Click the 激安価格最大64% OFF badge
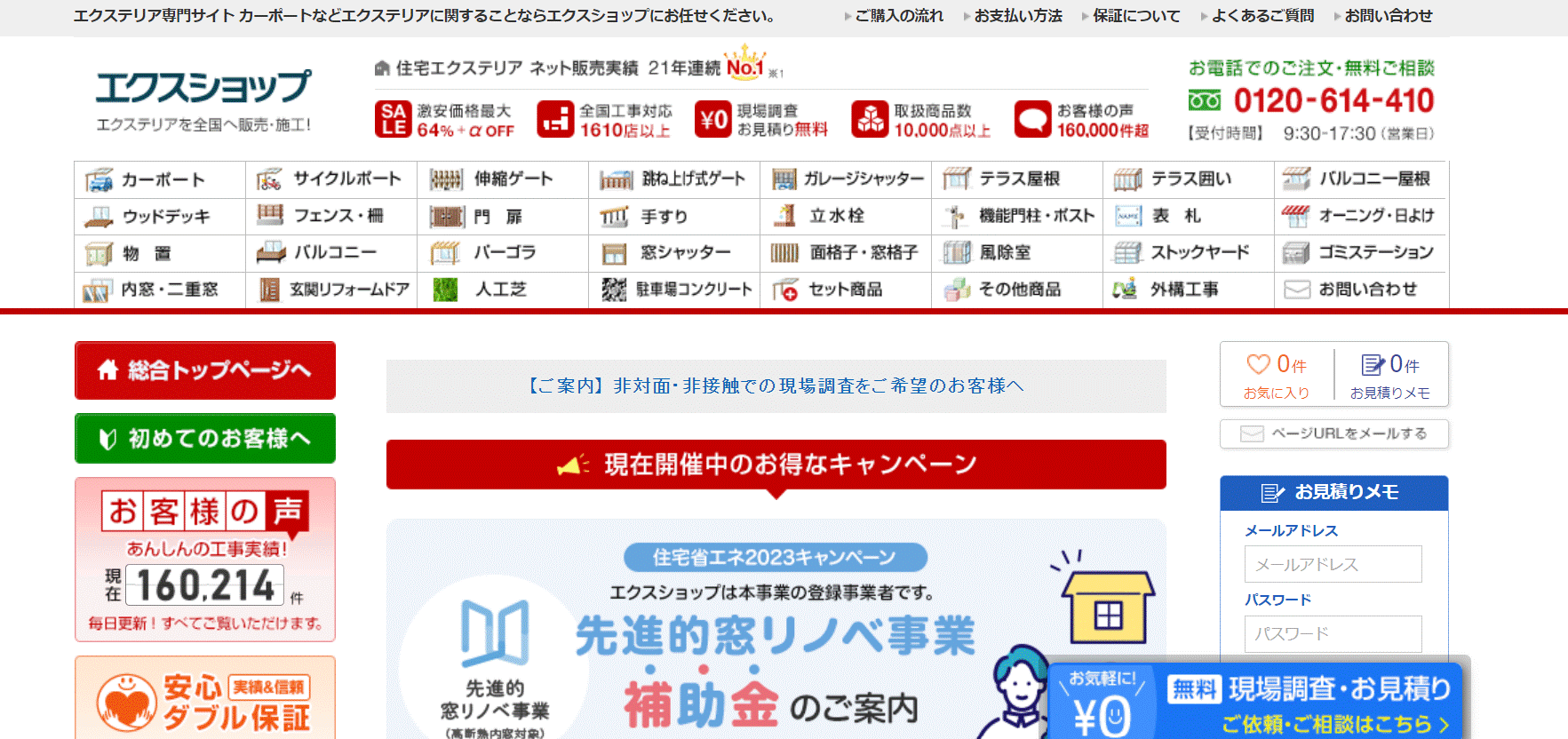1568x739 pixels. tap(445, 120)
